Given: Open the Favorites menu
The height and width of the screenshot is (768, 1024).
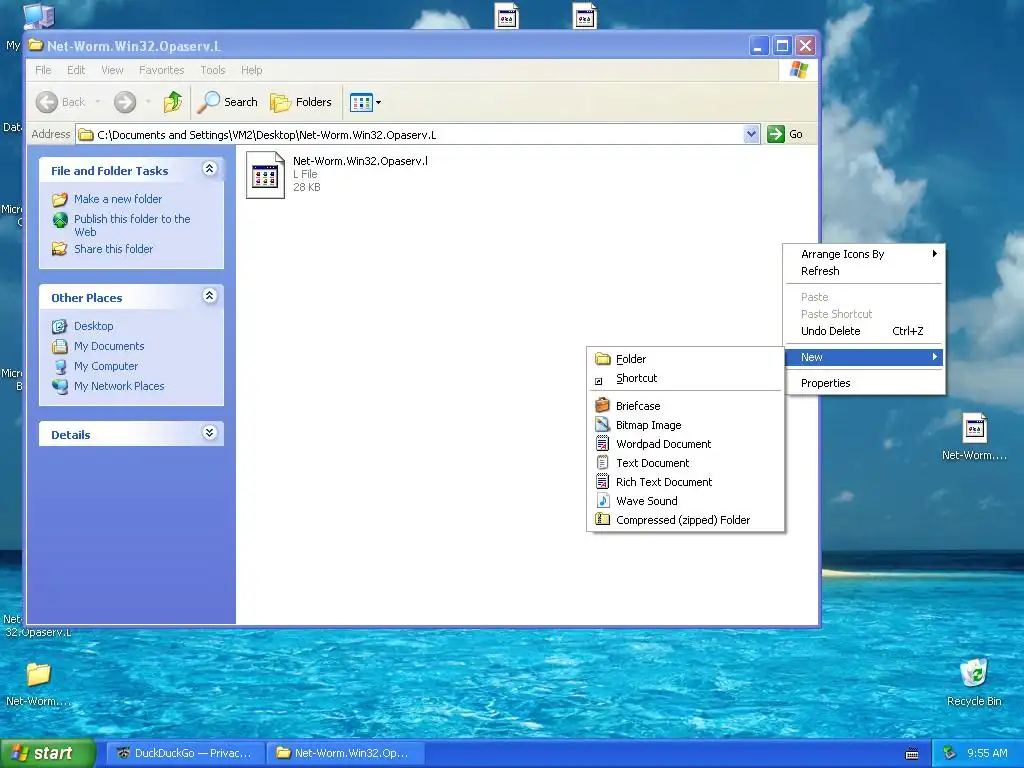Looking at the screenshot, I should 161,70.
